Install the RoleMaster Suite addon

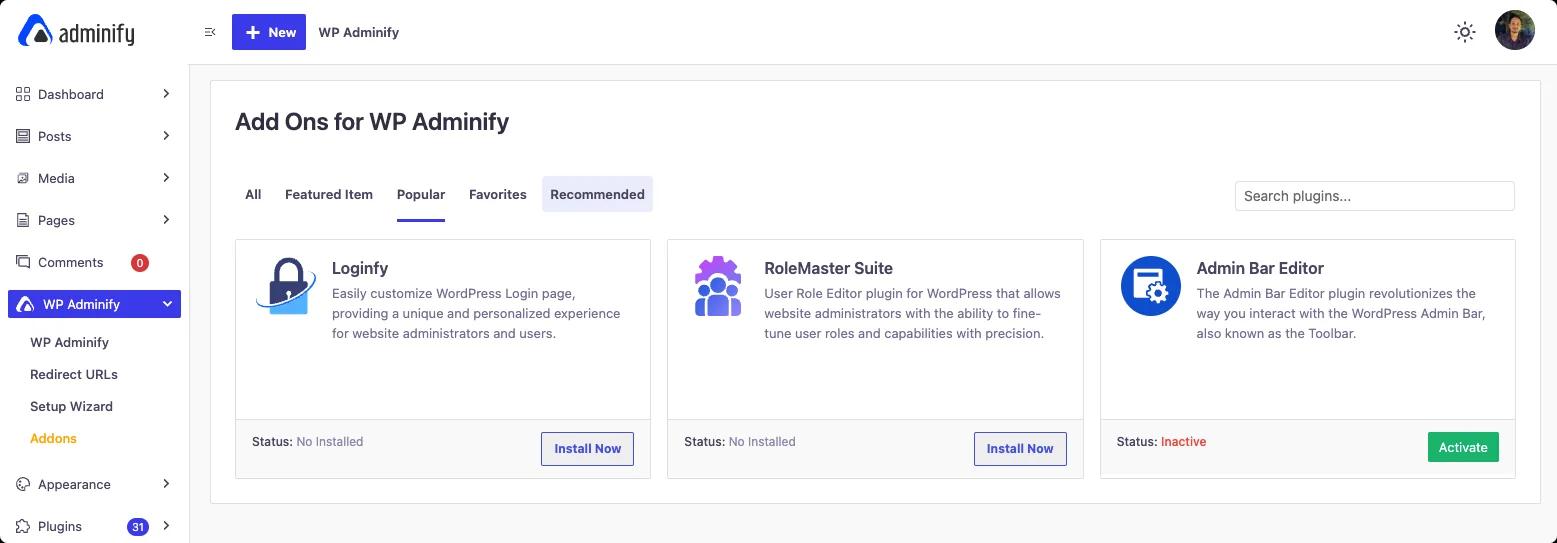(1020, 449)
